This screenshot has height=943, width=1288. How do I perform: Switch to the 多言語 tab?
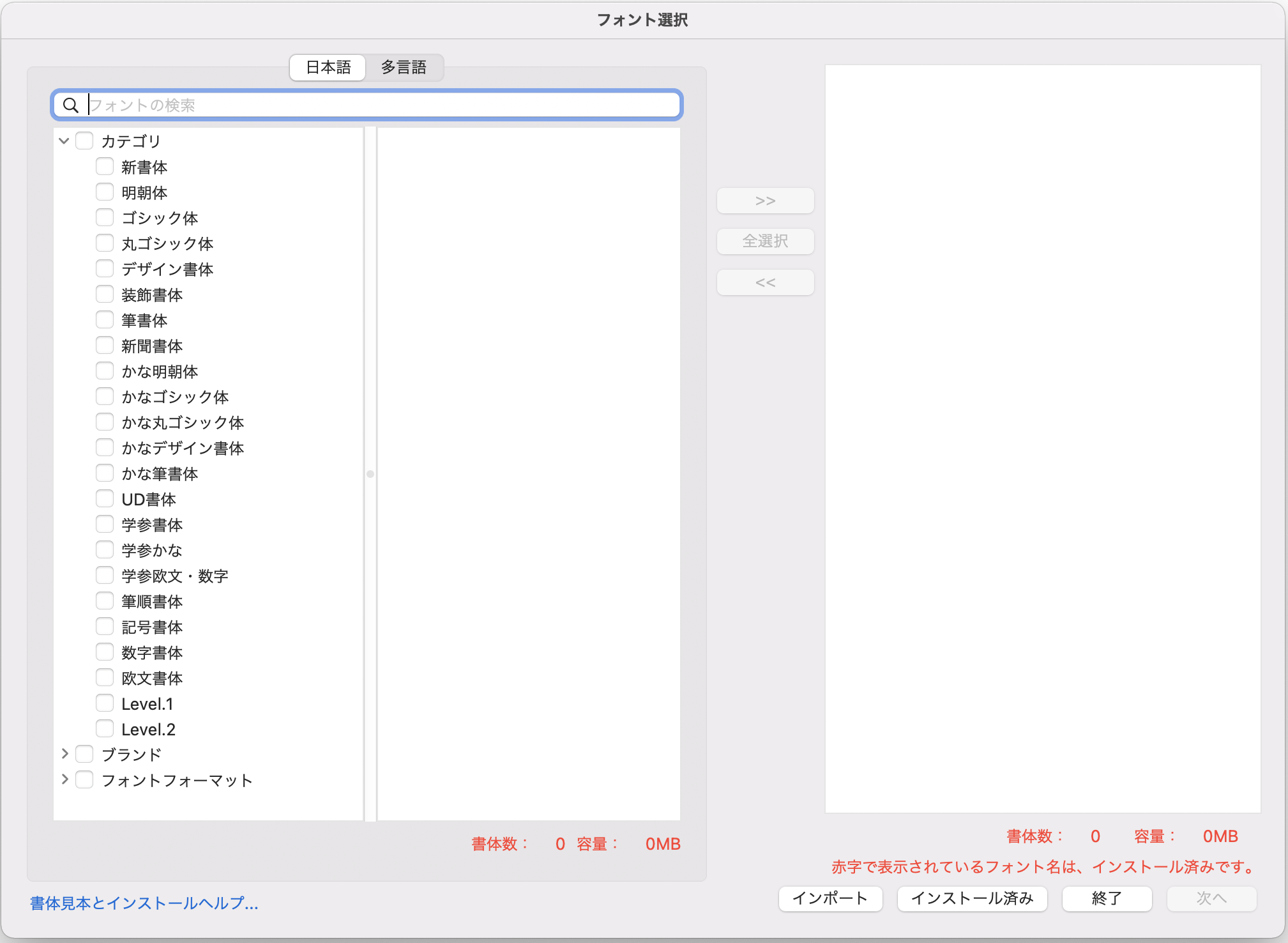[404, 68]
